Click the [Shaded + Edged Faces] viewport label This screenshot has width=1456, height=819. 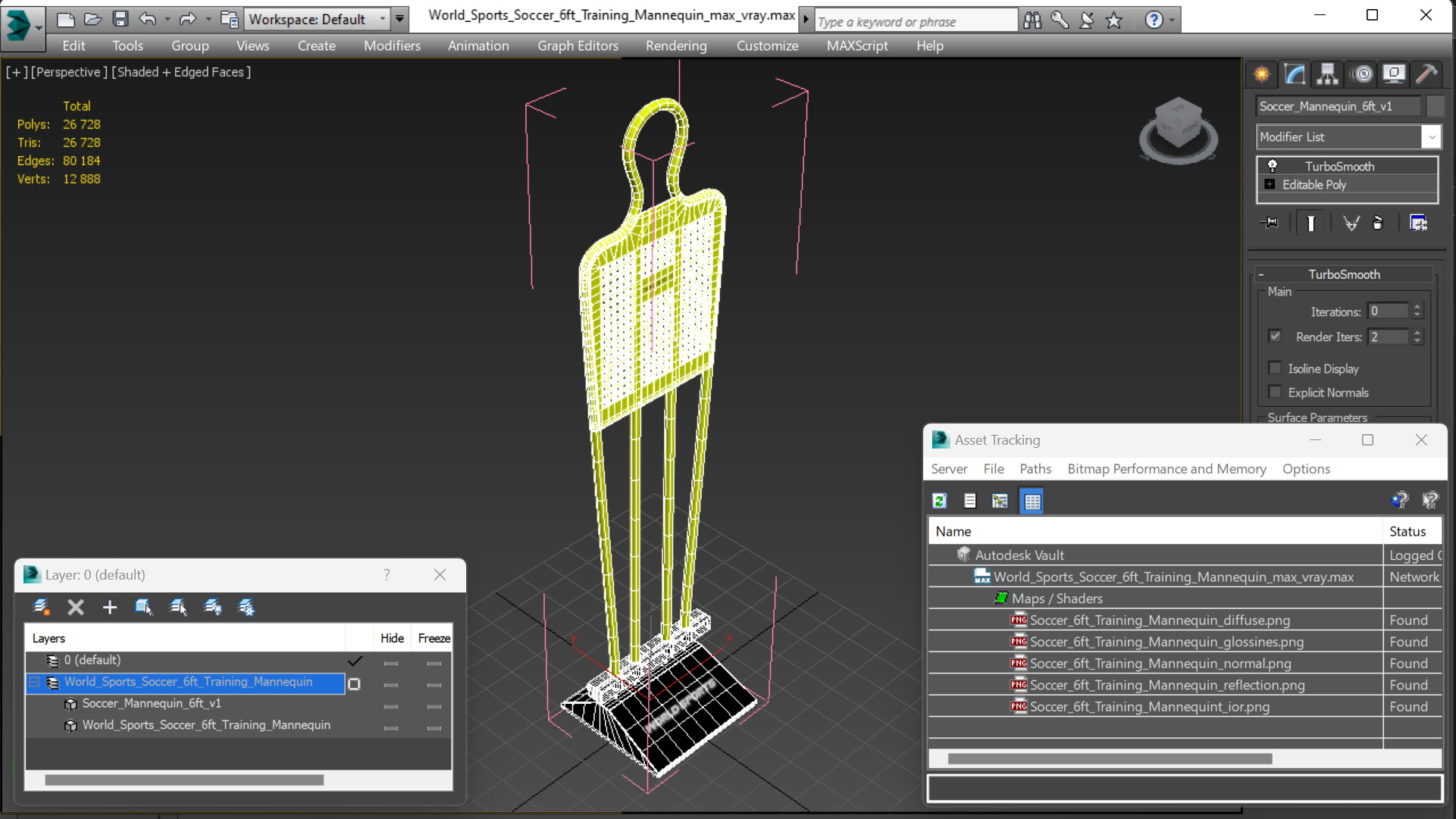181,72
